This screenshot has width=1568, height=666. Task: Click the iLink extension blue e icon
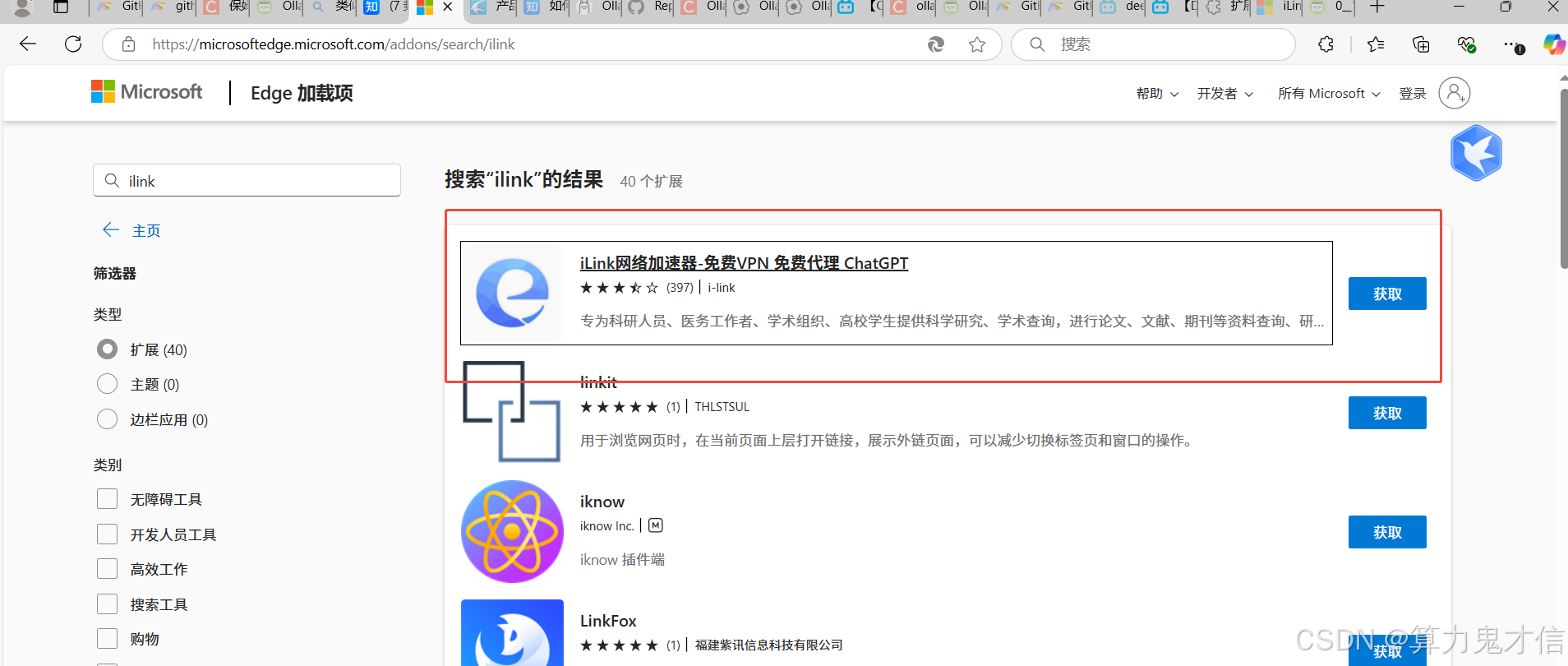(512, 293)
